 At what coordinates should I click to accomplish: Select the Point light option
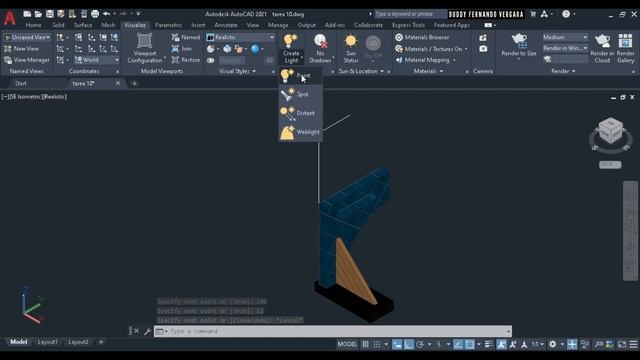pos(300,76)
